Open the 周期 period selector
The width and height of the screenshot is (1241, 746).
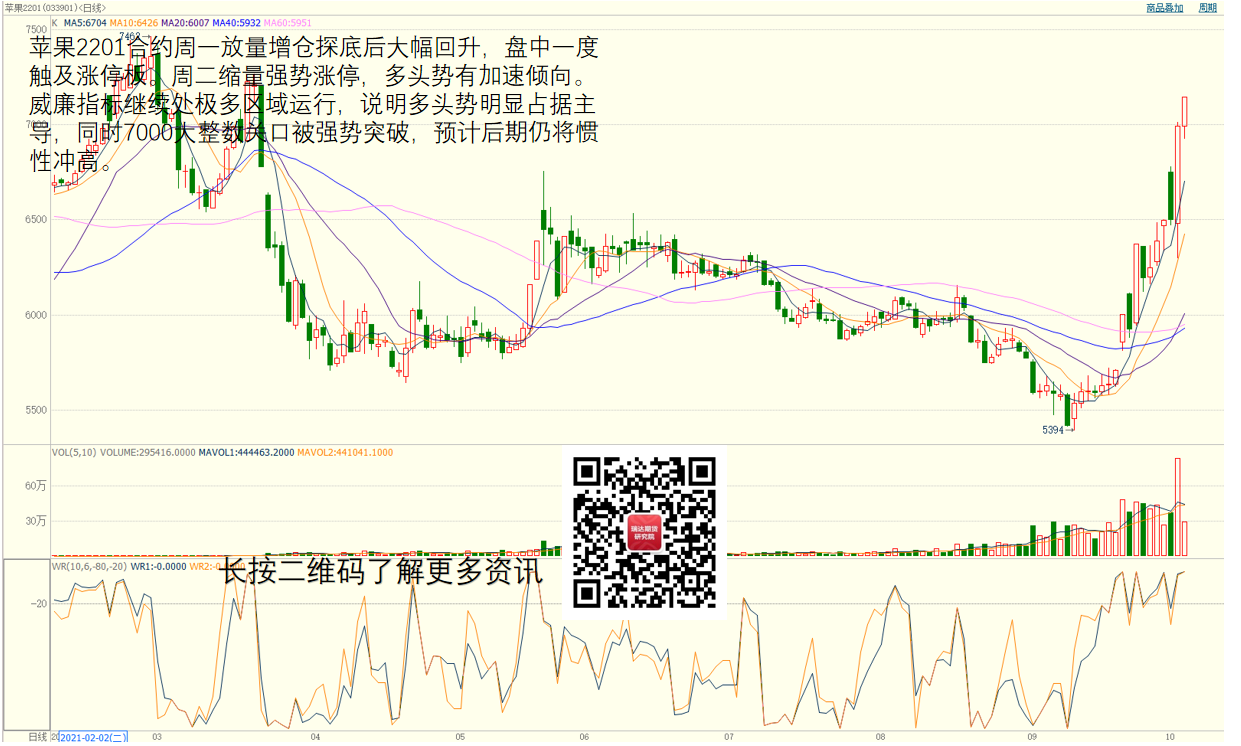coord(1207,8)
